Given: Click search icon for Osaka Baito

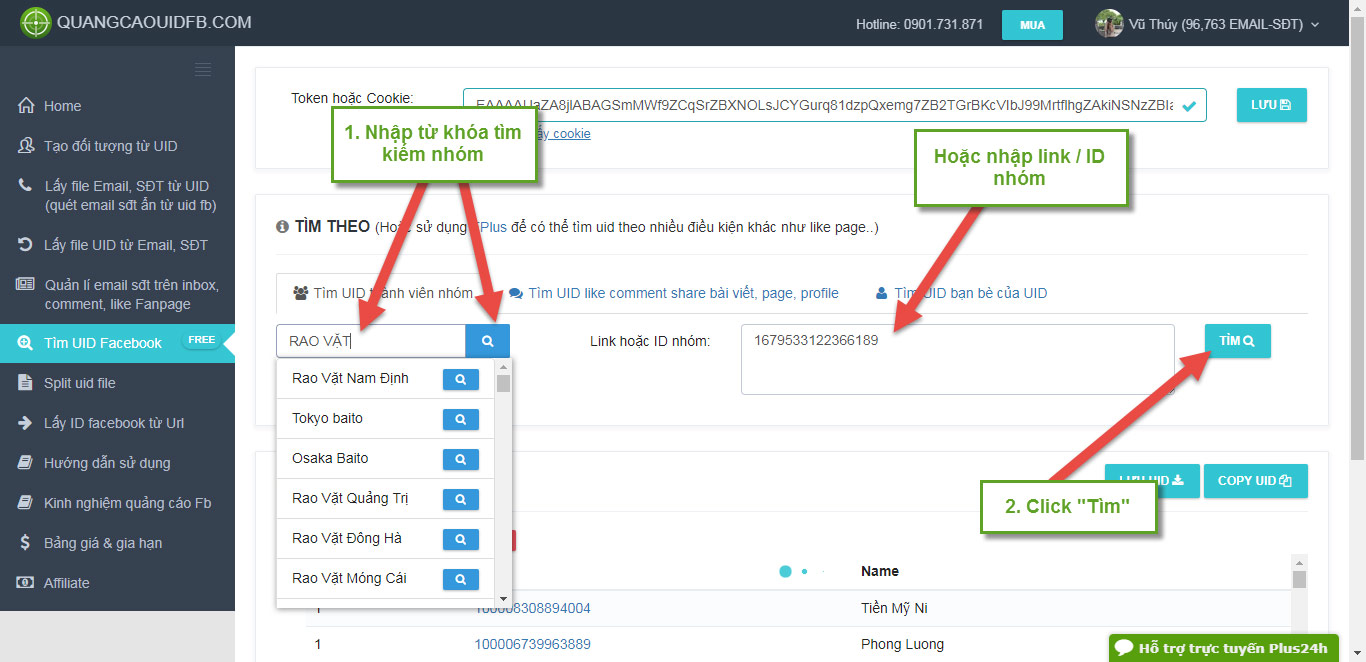Looking at the screenshot, I should tap(461, 459).
